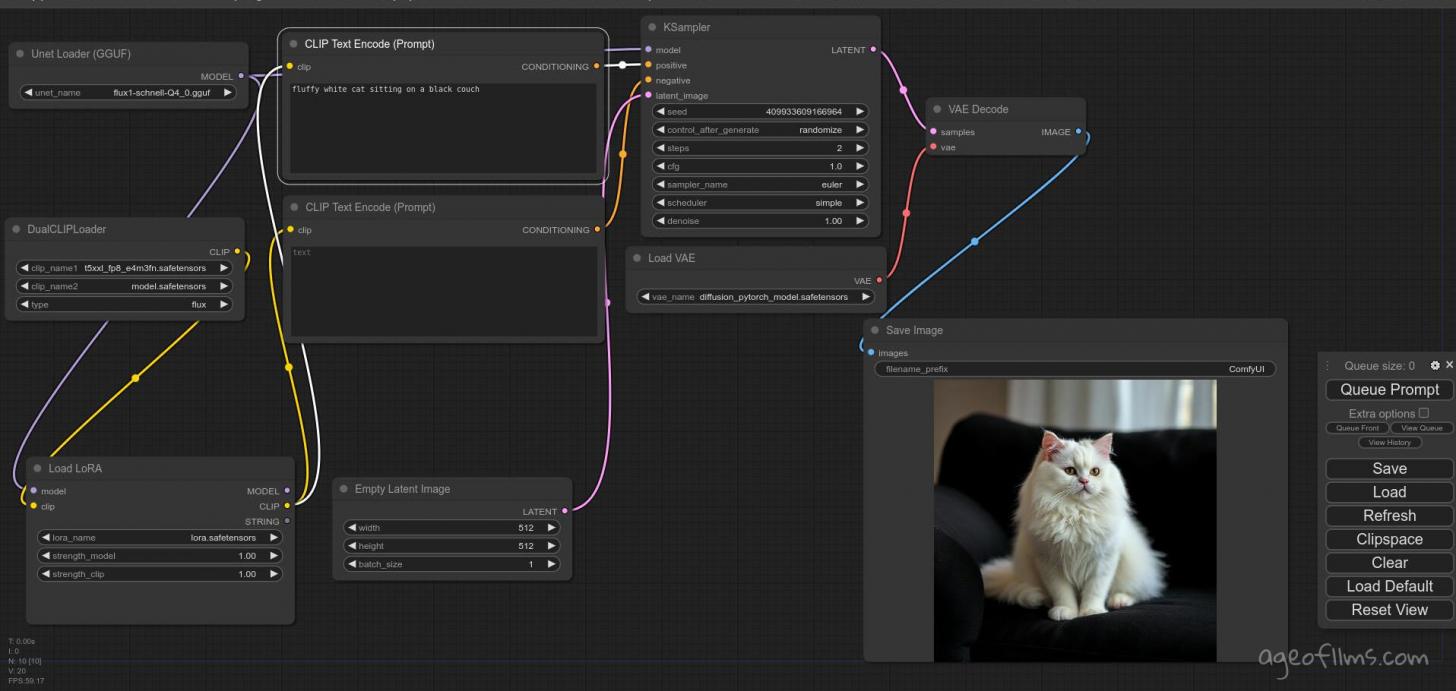Open the unet_name model dropdown
Viewport: 1456px width, 691px height.
[127, 93]
